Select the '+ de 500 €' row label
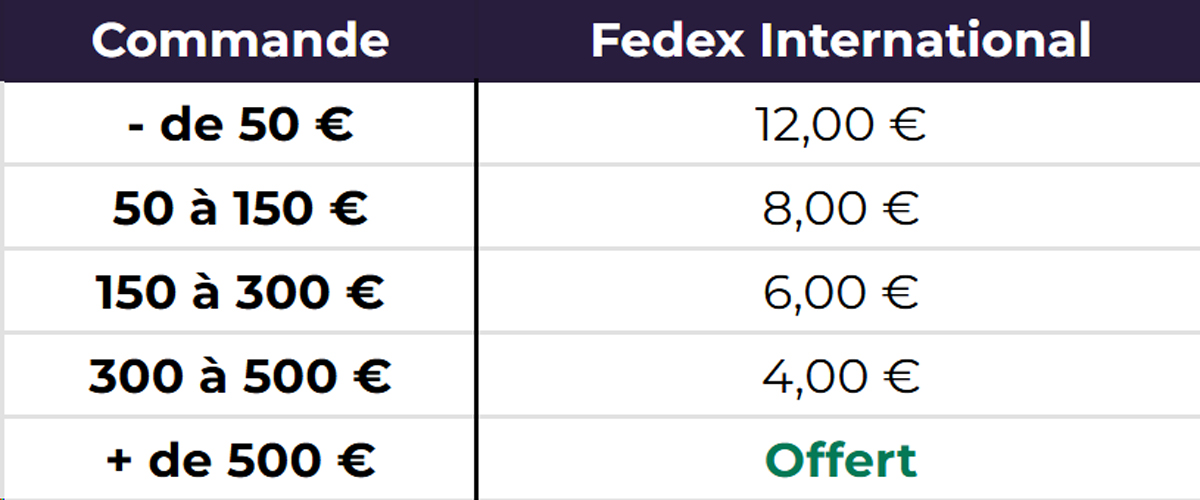 click(240, 461)
